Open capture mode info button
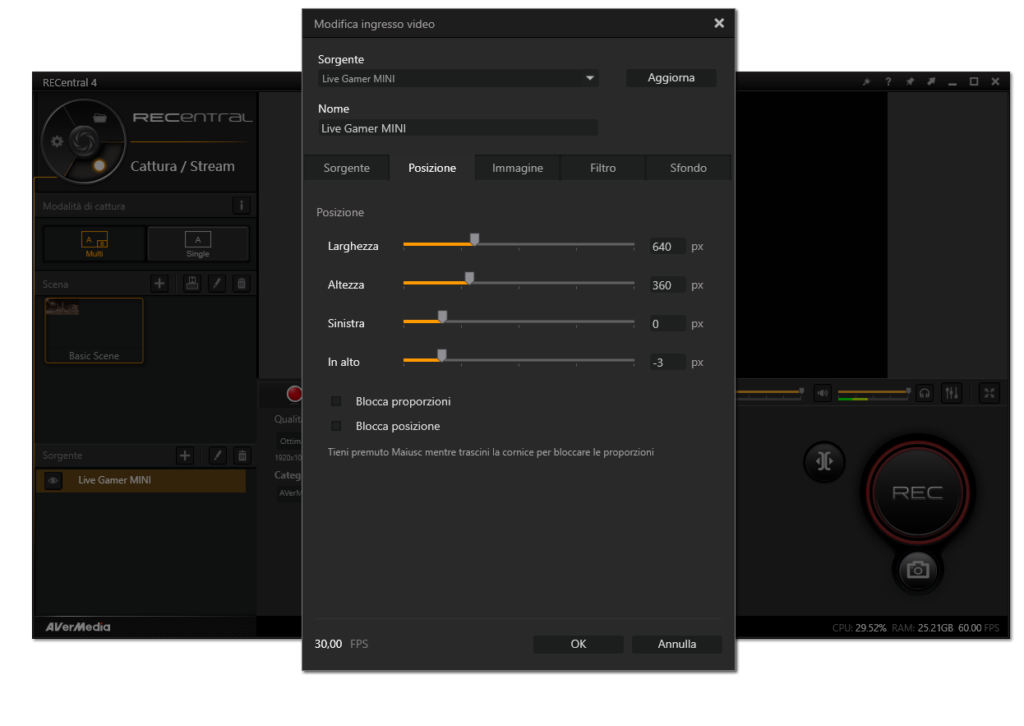The image size is (1024, 726). (x=241, y=206)
